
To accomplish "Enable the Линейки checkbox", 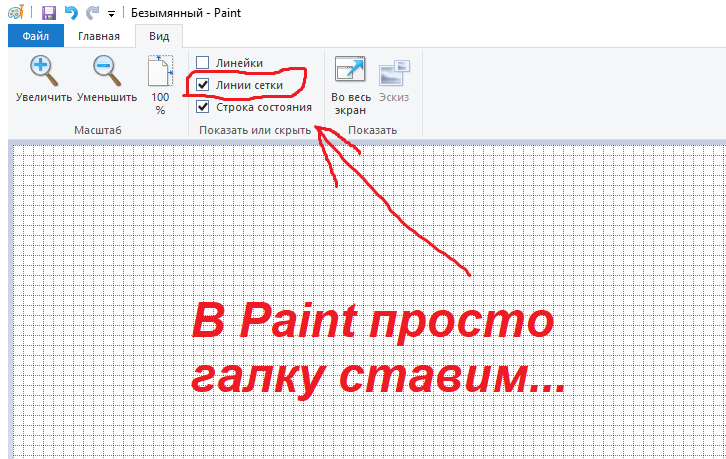I will (202, 63).
